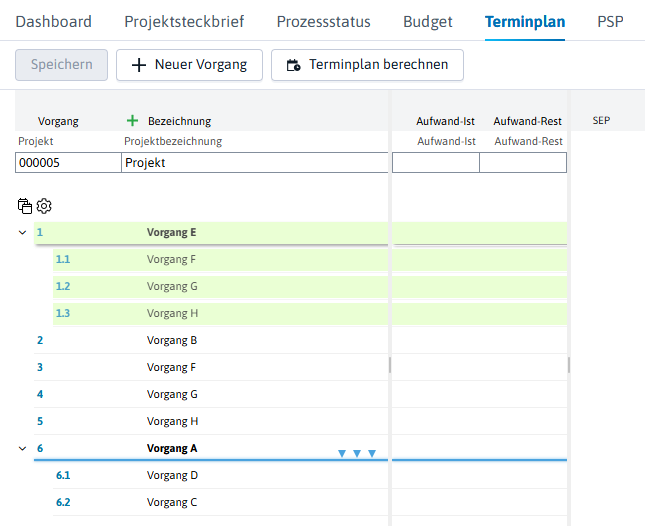The width and height of the screenshot is (645, 526).
Task: Click the Speichern button
Action: coord(62,65)
